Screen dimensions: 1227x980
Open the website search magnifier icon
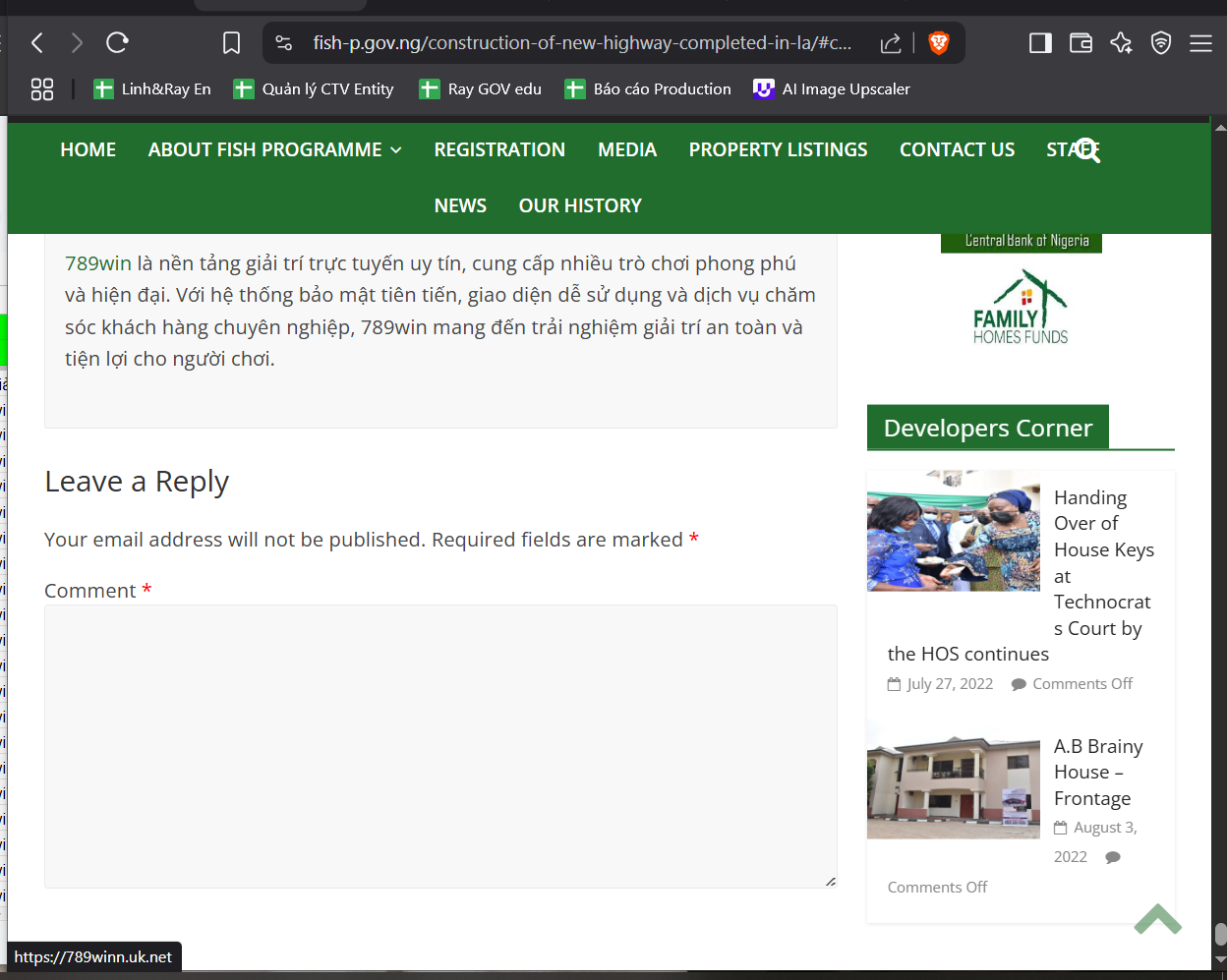point(1086,150)
